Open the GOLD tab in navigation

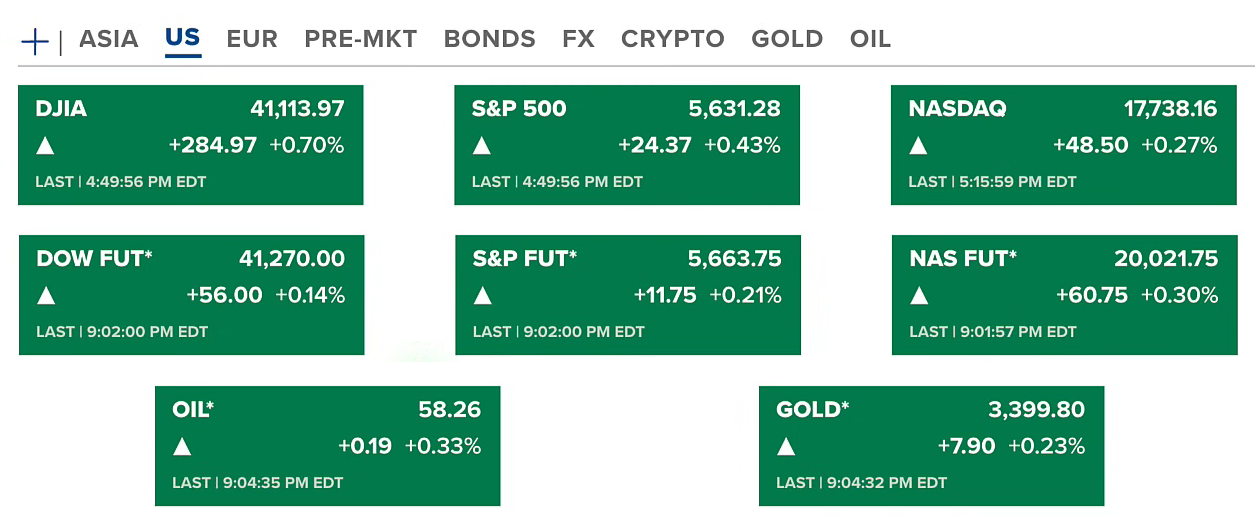[787, 39]
